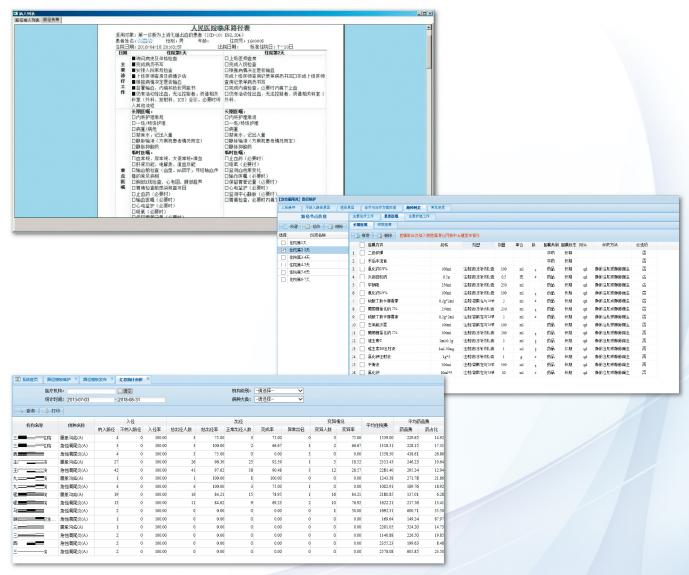Uncheck the selected second stage checkbox
This screenshot has height=575, width=689.
coord(283,250)
